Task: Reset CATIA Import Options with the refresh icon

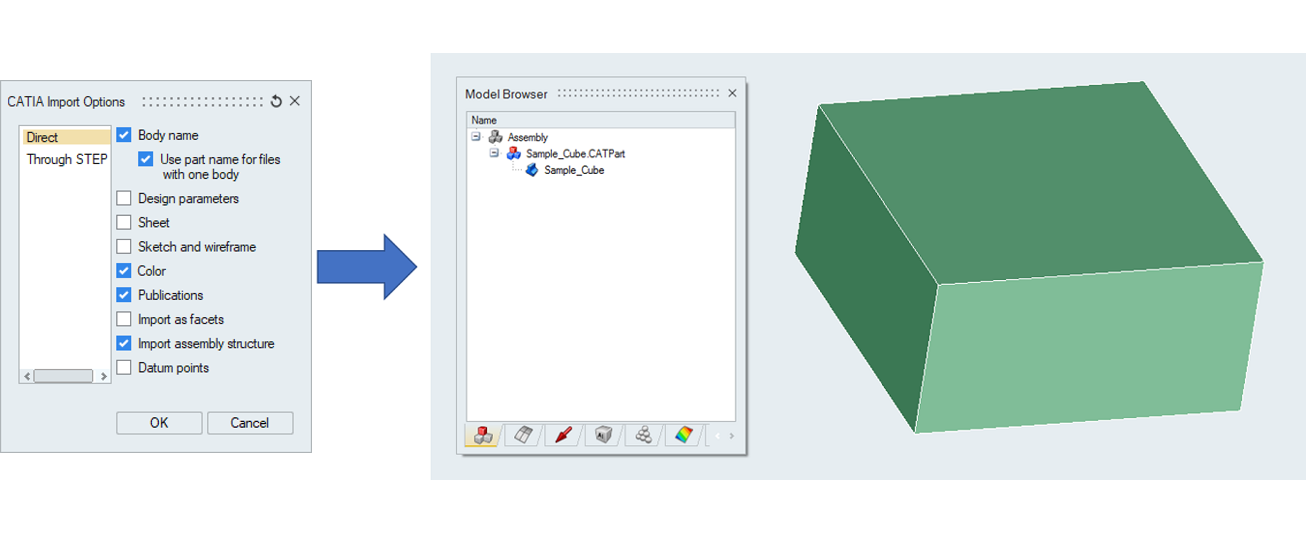Action: (276, 101)
